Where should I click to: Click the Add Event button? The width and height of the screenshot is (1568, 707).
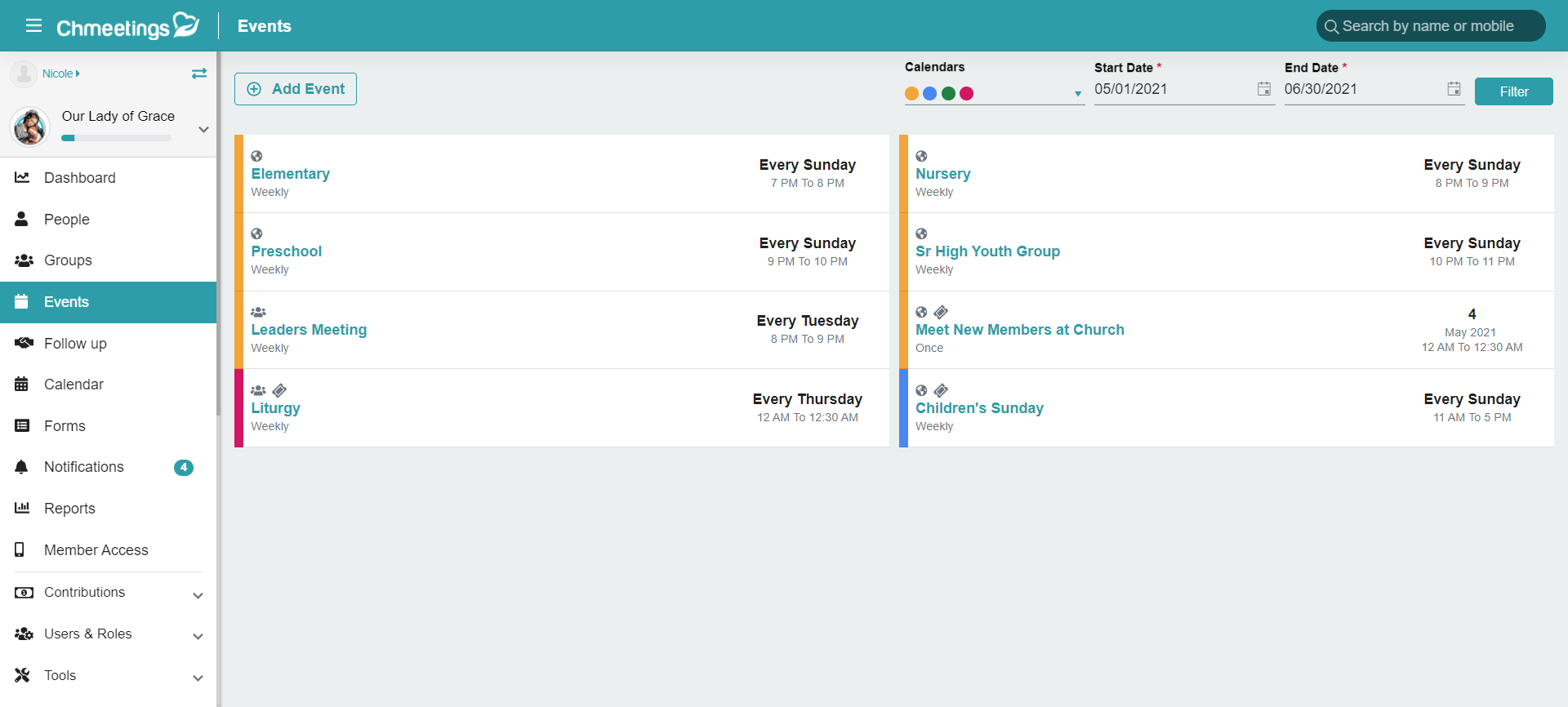(296, 89)
